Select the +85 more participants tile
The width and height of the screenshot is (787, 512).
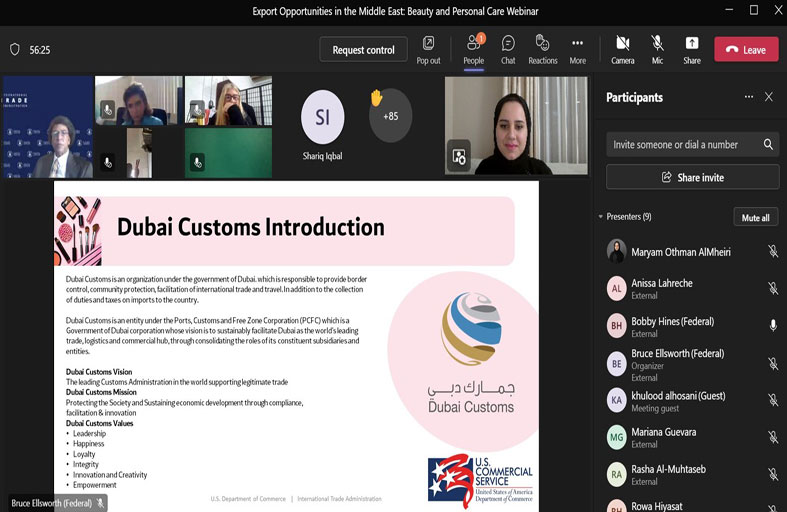point(390,116)
